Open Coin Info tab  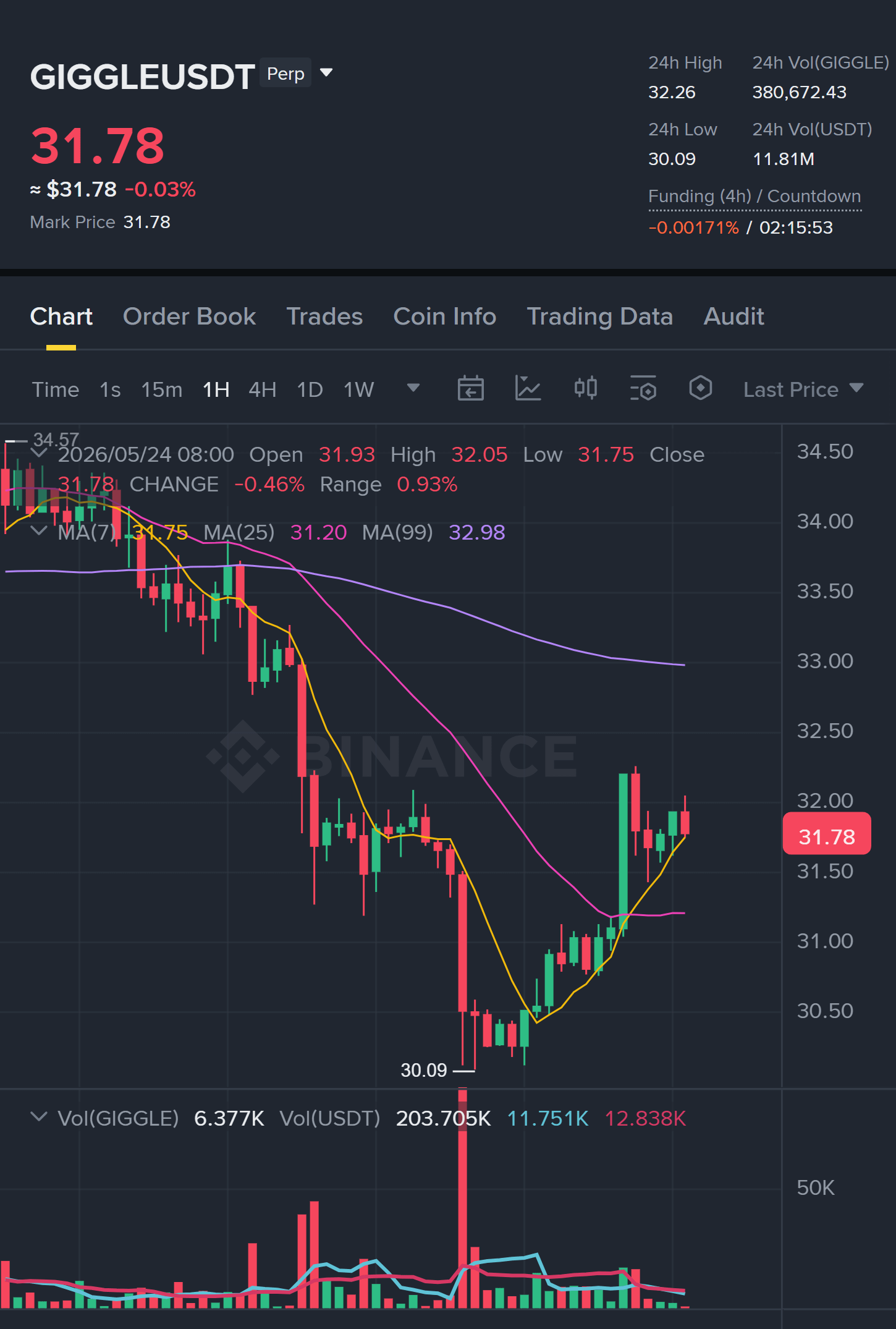click(445, 316)
